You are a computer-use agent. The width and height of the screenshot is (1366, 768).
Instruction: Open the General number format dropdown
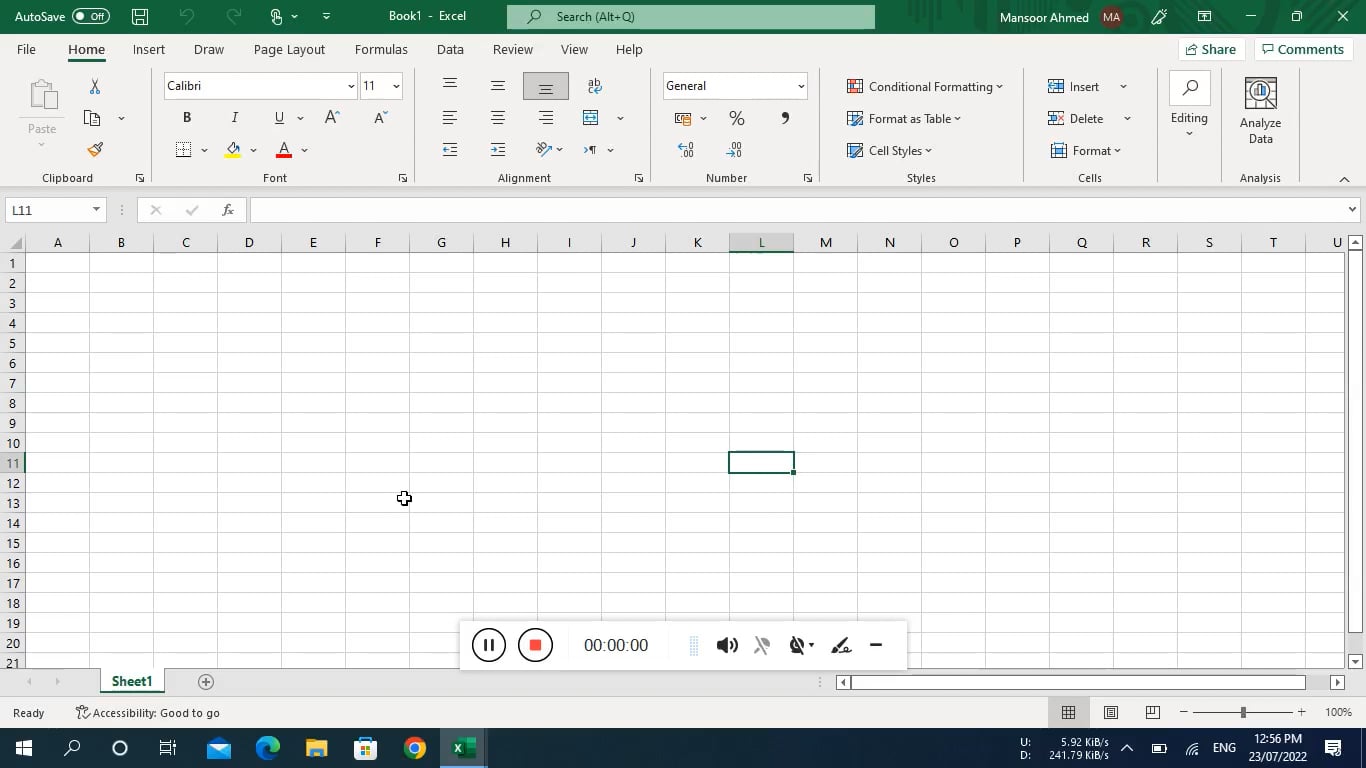(800, 86)
